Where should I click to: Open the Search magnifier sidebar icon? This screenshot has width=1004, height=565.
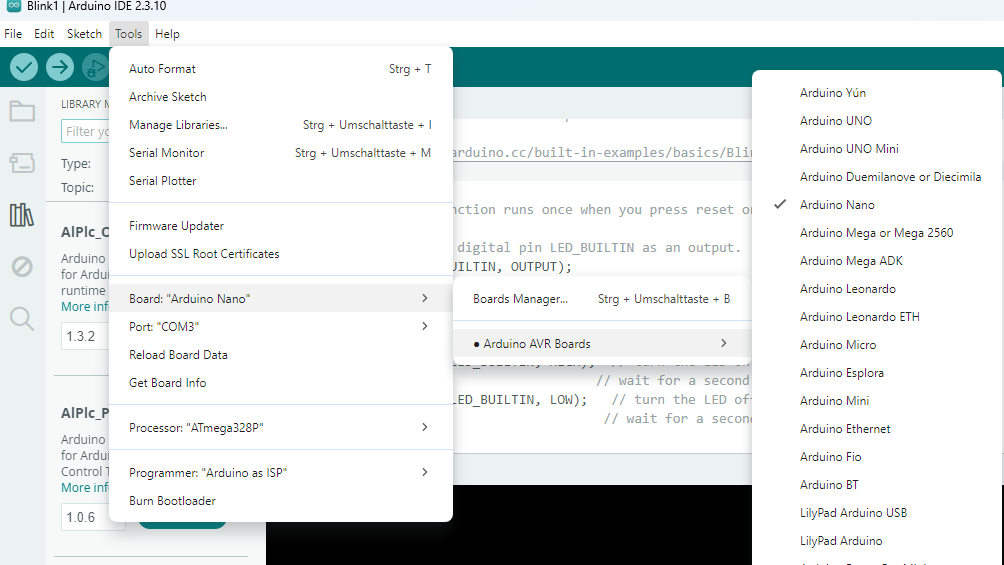point(22,318)
